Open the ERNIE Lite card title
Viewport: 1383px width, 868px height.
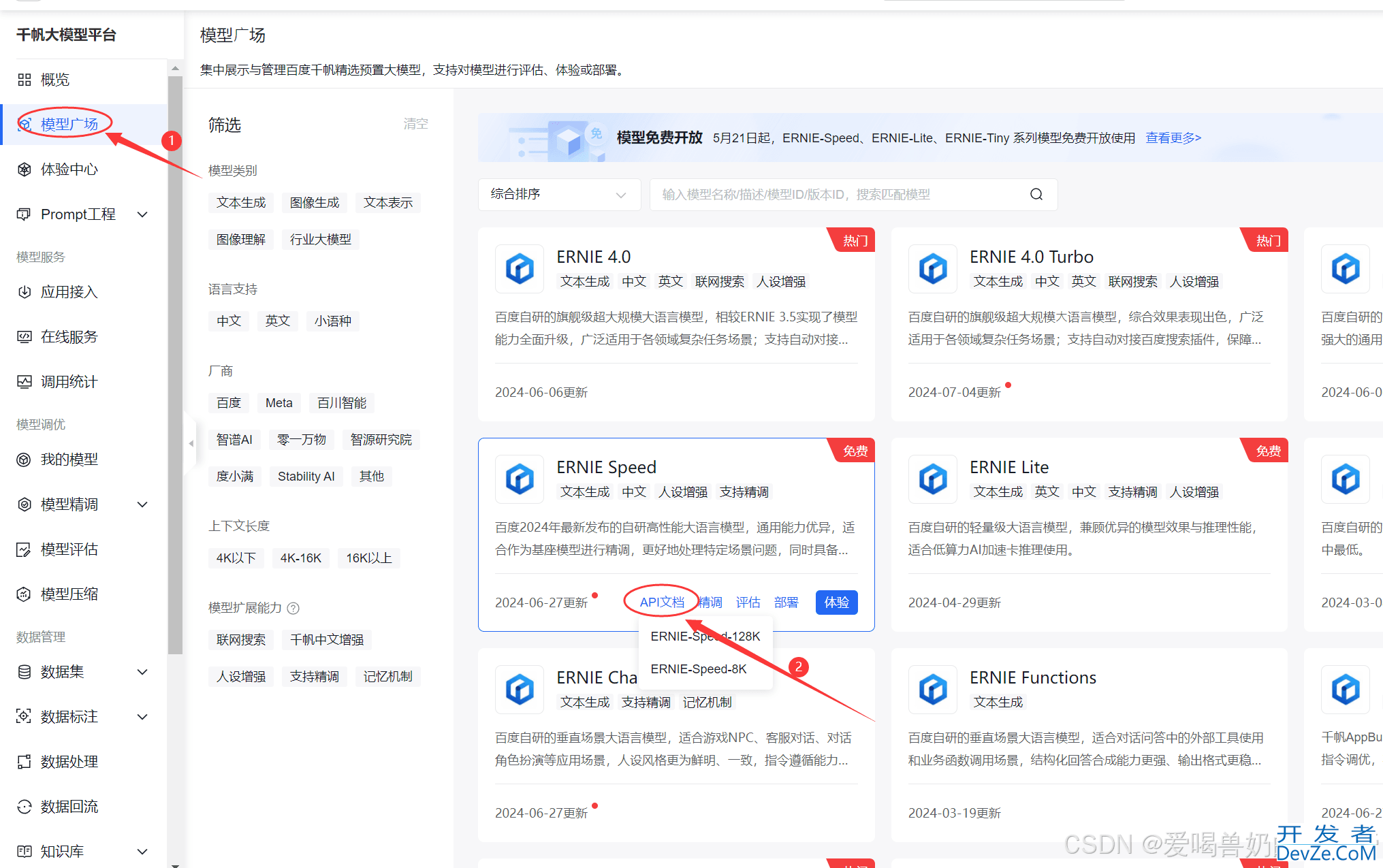(1008, 468)
